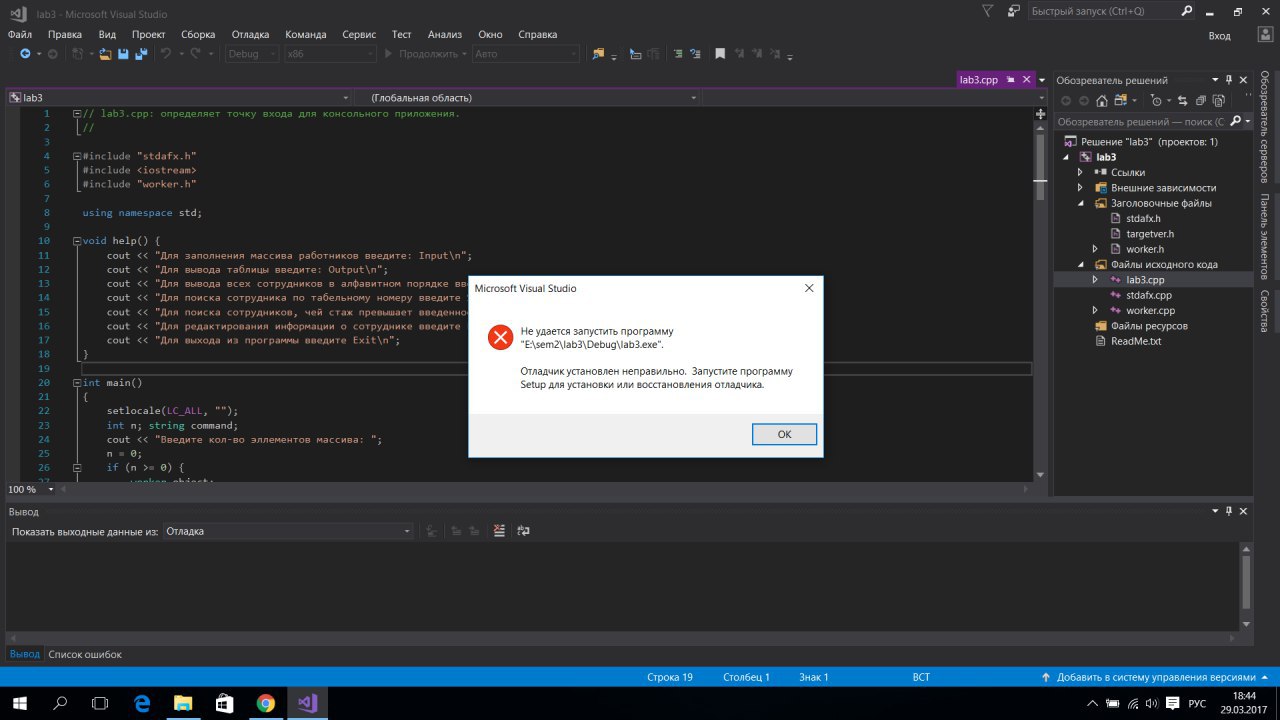
Task: Open the Отладка menu
Action: [250, 34]
